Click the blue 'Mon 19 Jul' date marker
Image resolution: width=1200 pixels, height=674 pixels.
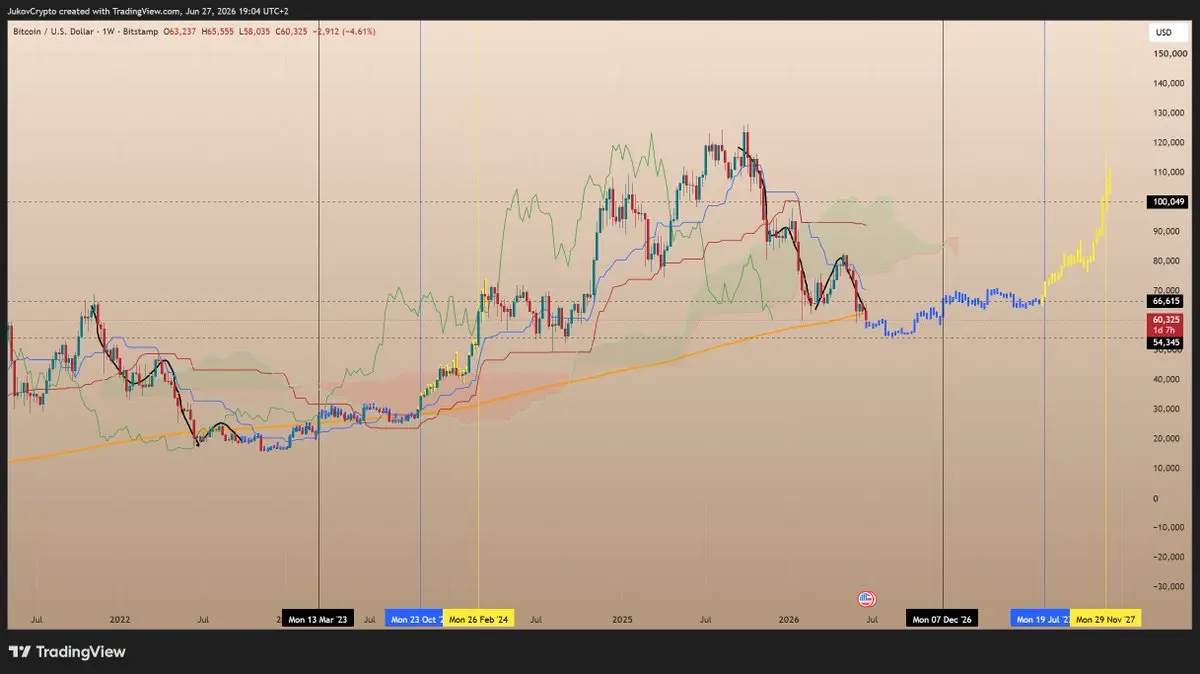[x=1040, y=620]
